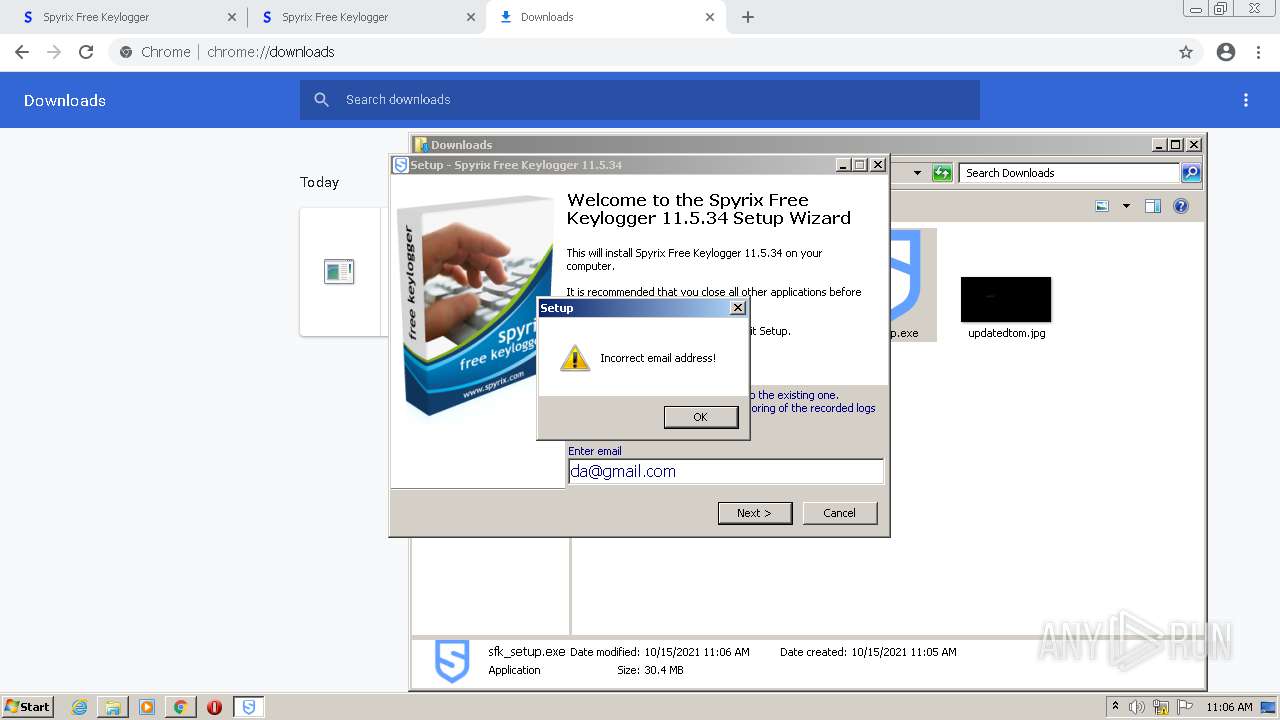Minimize the Spyrix setup wizard window

click(843, 165)
